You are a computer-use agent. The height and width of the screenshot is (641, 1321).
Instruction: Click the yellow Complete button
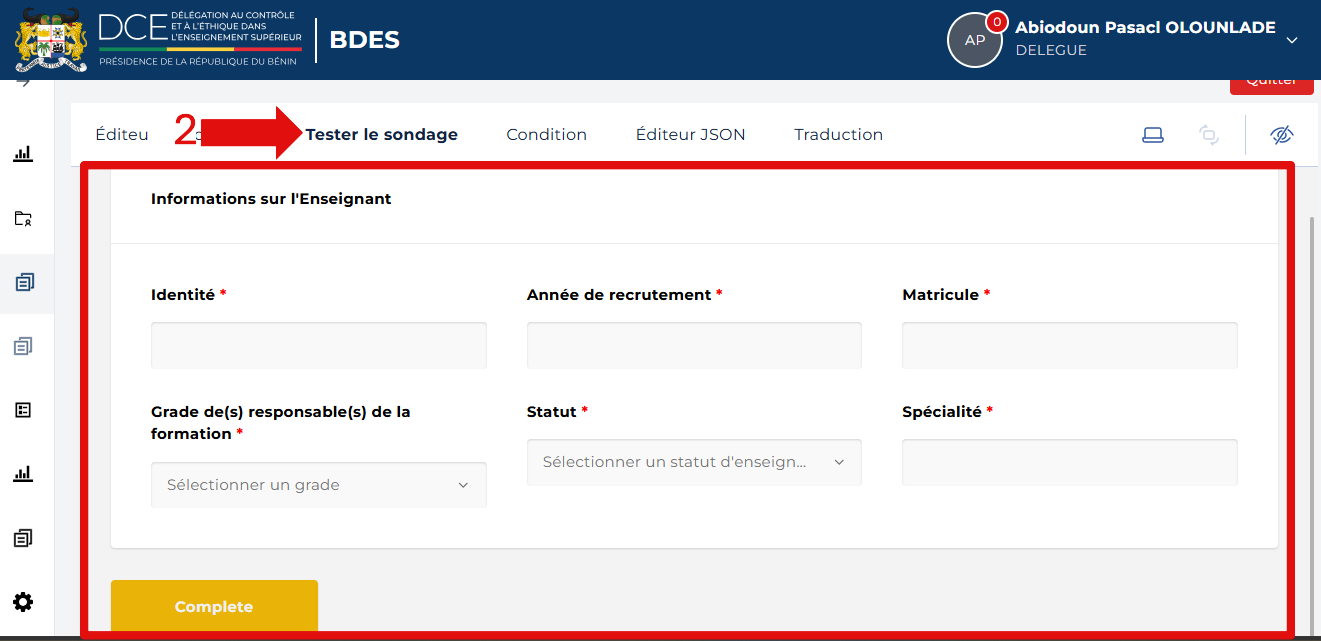pyautogui.click(x=214, y=606)
